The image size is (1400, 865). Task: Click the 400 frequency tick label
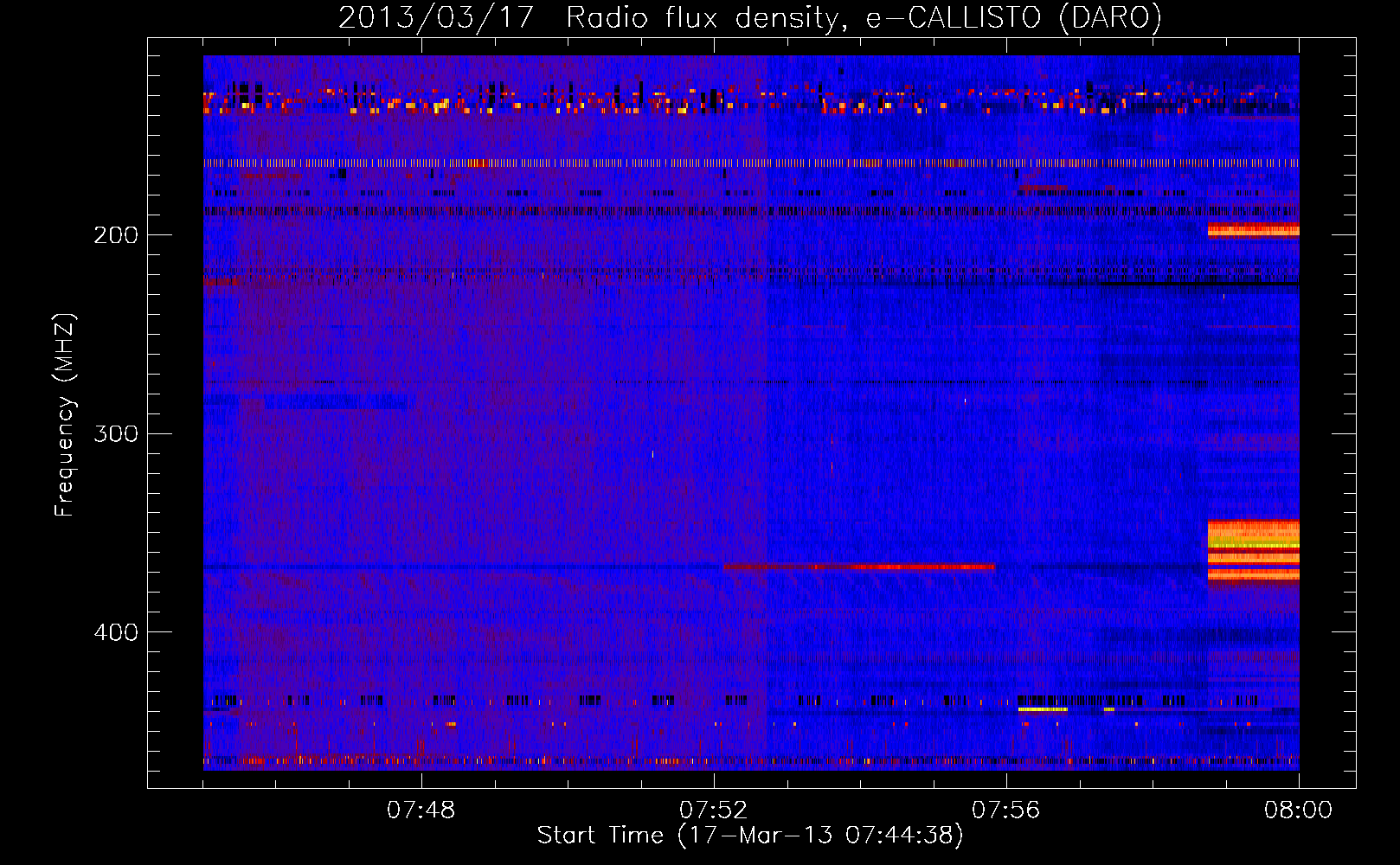[116, 632]
